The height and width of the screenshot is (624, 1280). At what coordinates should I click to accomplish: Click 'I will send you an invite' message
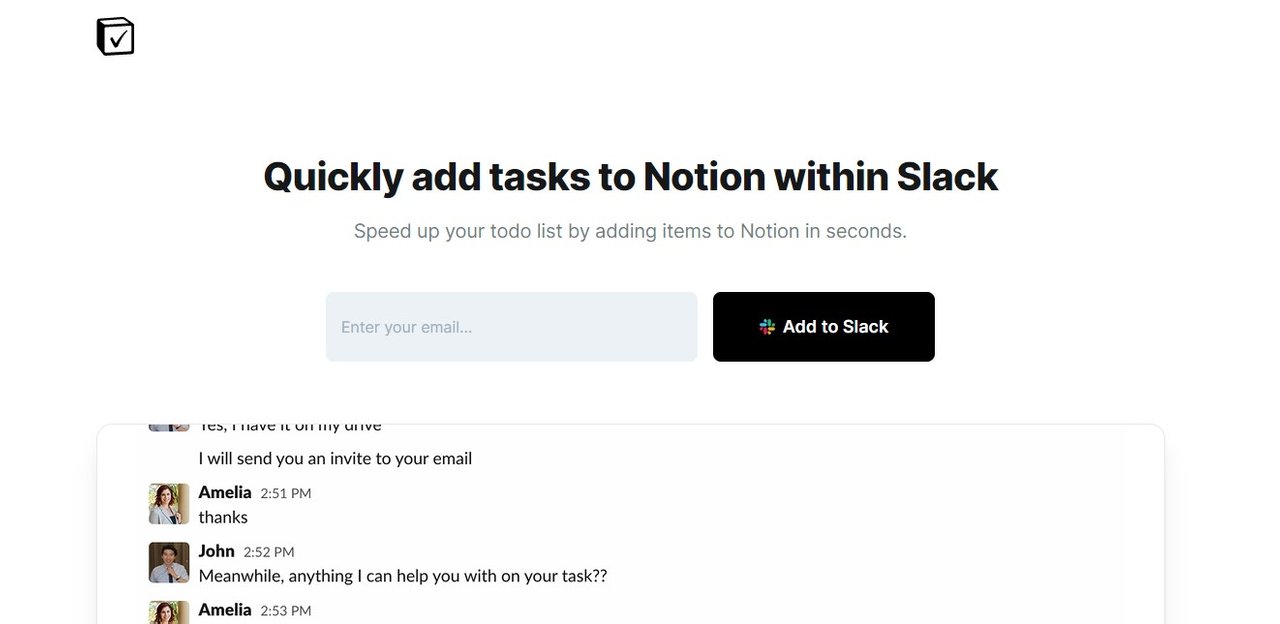(x=335, y=459)
